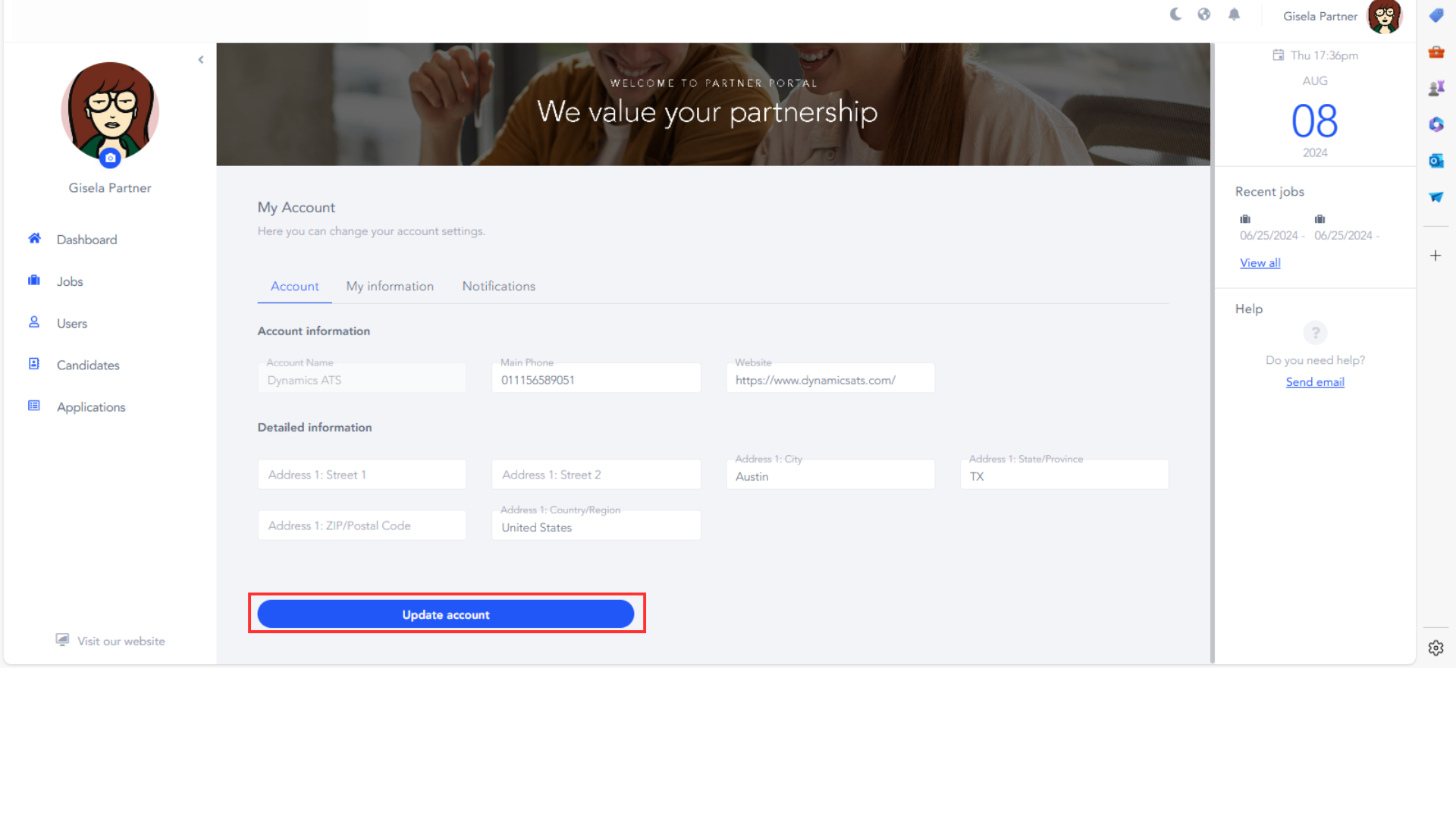Open Jobs in sidebar

[x=70, y=281]
